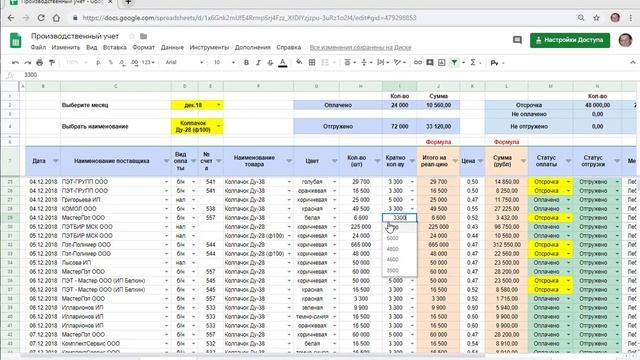Format cell as currency (р.)
Viewport: 640px width, 360px height.
tap(98, 62)
